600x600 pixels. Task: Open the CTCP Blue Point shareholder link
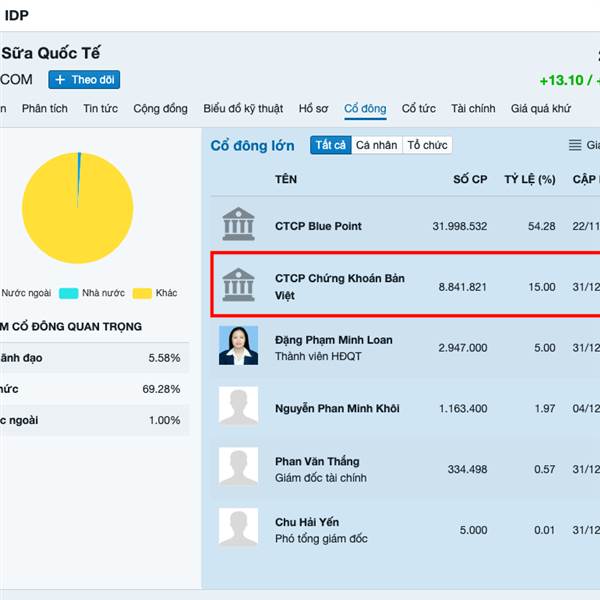pyautogui.click(x=318, y=226)
